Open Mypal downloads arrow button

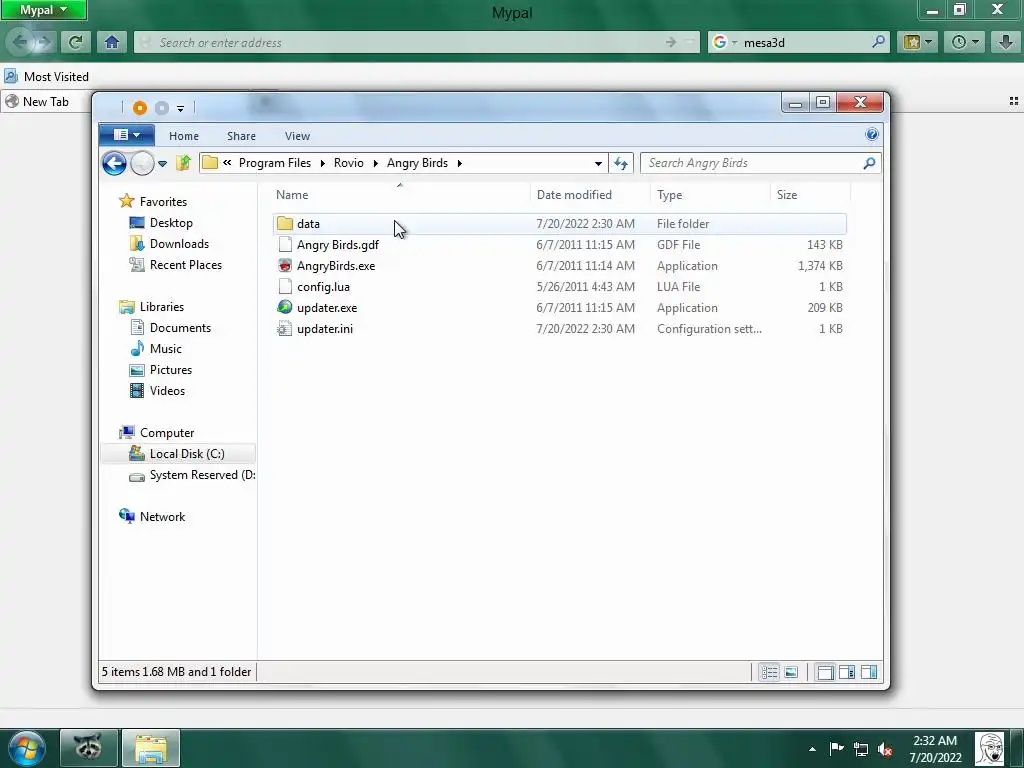click(x=1005, y=42)
